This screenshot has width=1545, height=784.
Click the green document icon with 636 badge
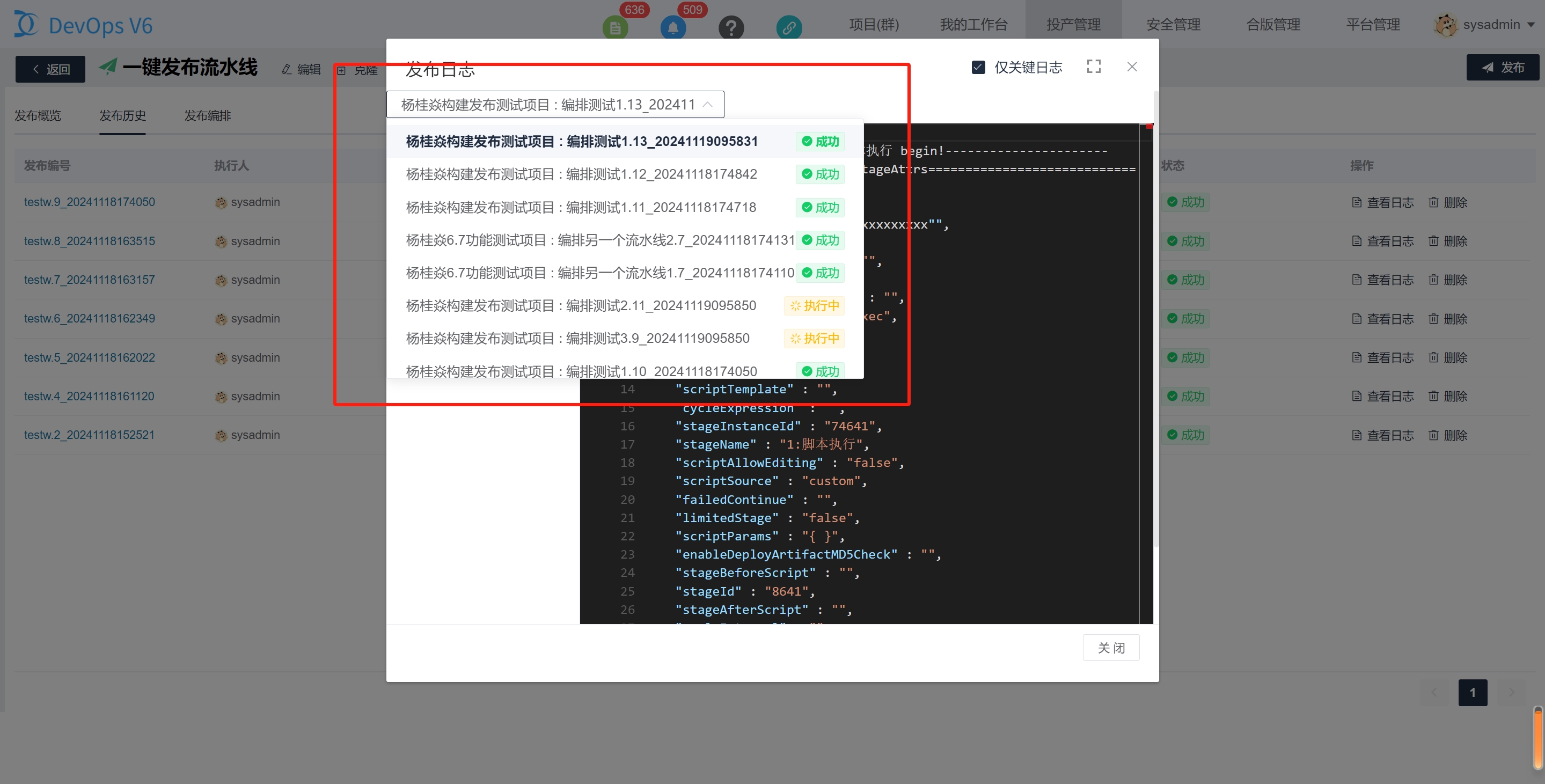(615, 27)
